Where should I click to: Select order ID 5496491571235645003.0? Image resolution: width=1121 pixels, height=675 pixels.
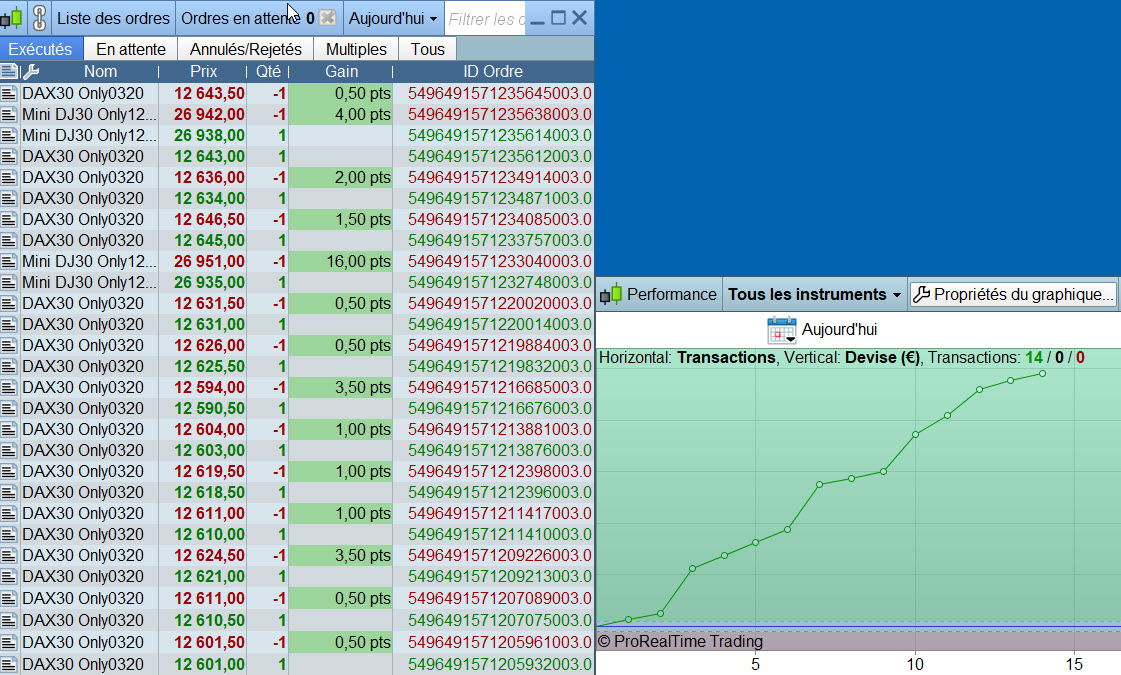[x=500, y=93]
